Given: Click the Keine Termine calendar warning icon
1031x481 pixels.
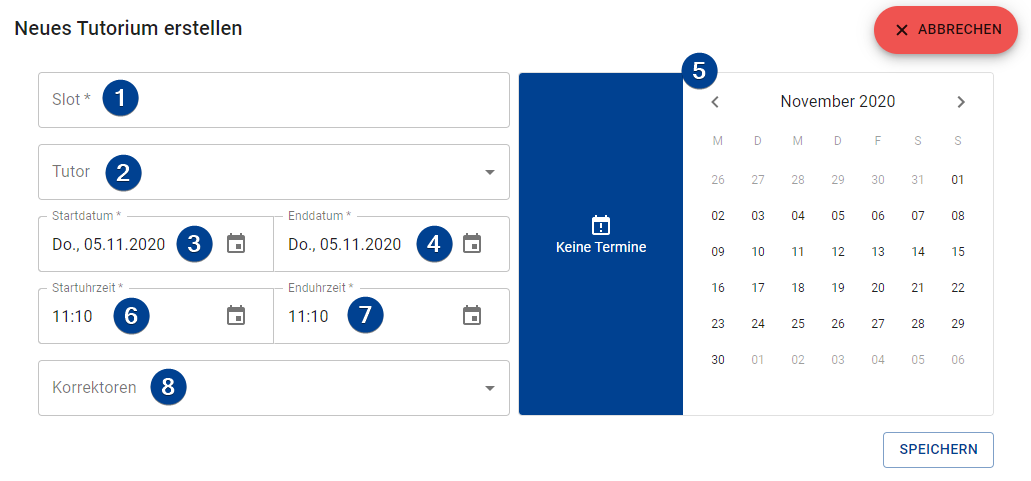Looking at the screenshot, I should (601, 225).
